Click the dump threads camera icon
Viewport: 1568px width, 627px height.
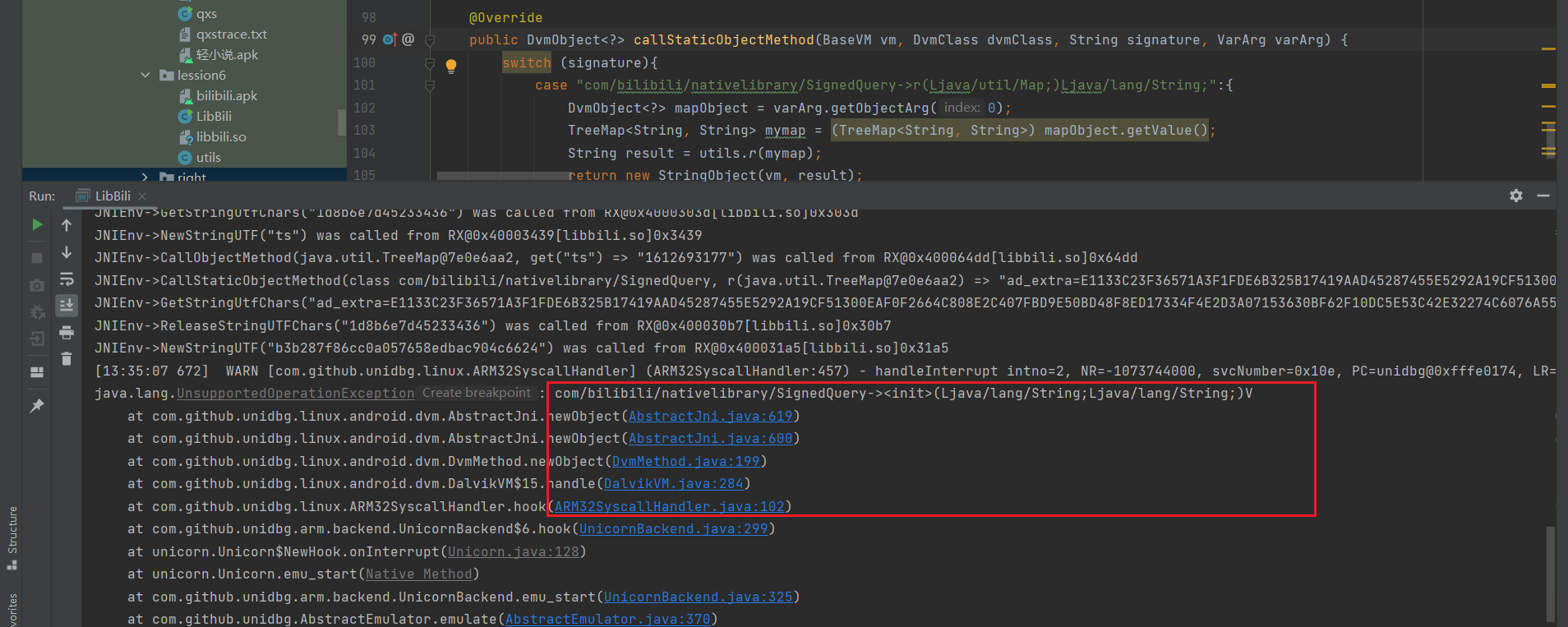click(x=37, y=285)
